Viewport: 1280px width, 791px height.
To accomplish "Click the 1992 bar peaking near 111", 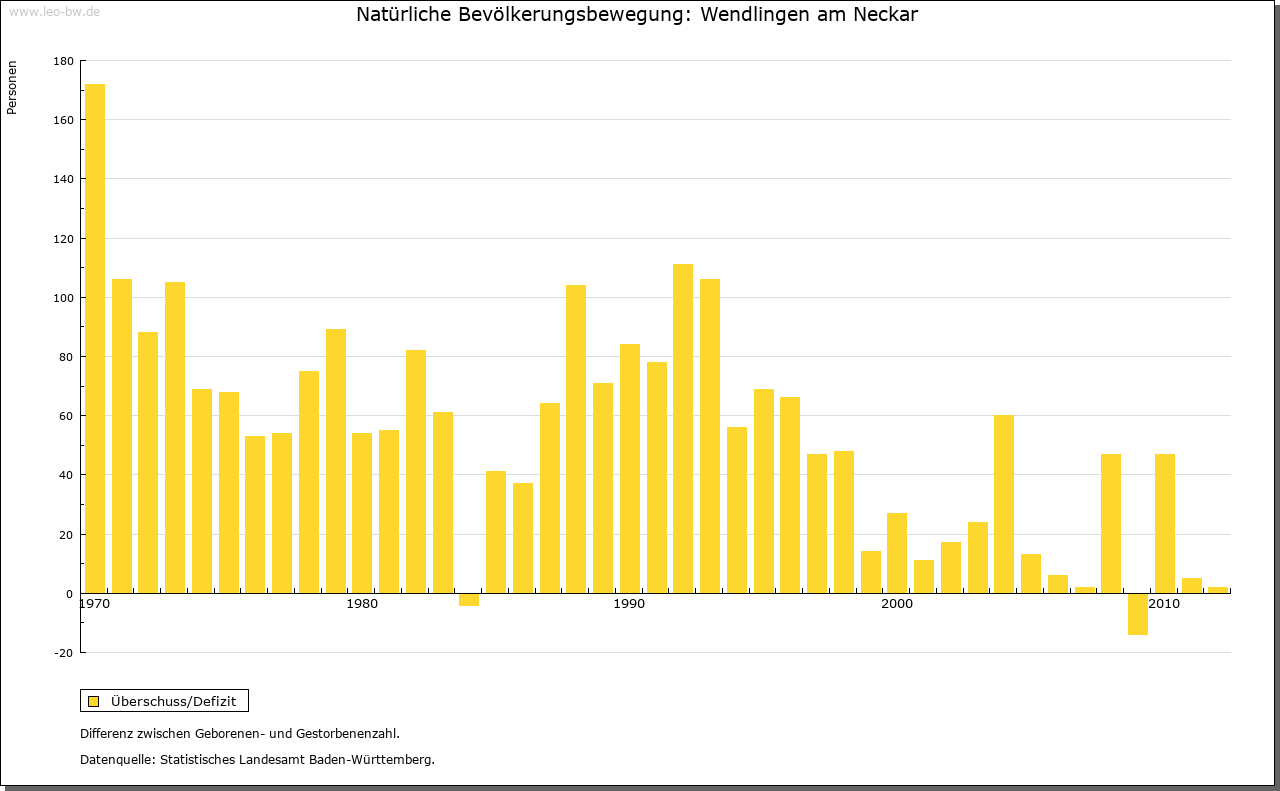I will click(683, 428).
